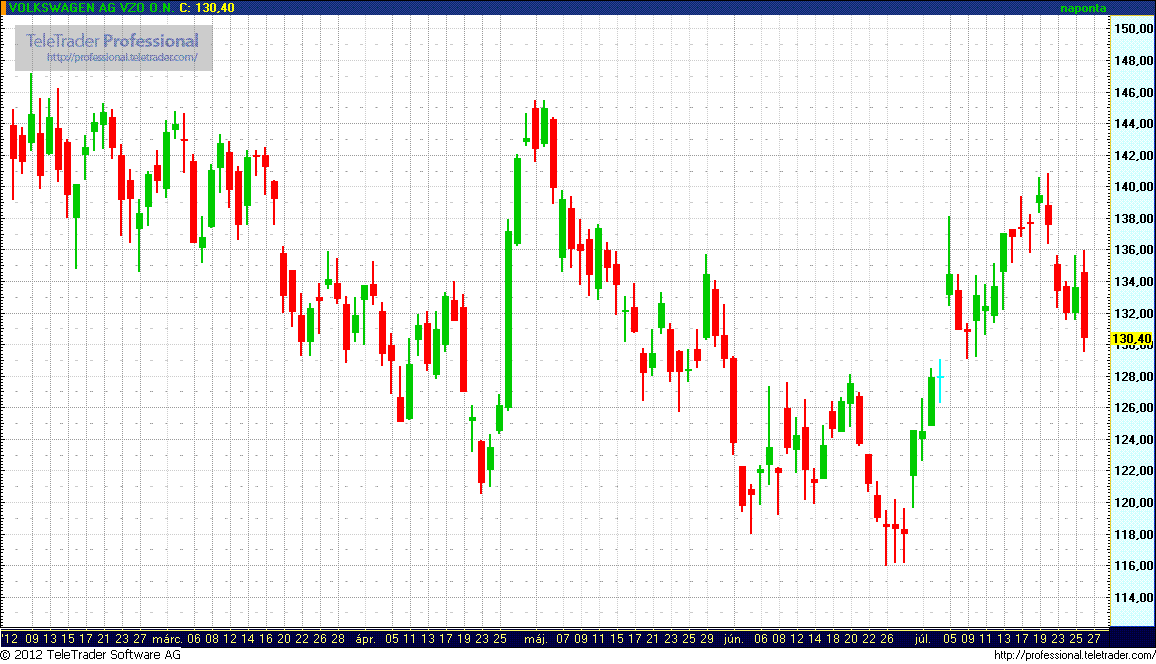Click the 140,00 level on the price scale
This screenshot has width=1156, height=664.
(1132, 187)
